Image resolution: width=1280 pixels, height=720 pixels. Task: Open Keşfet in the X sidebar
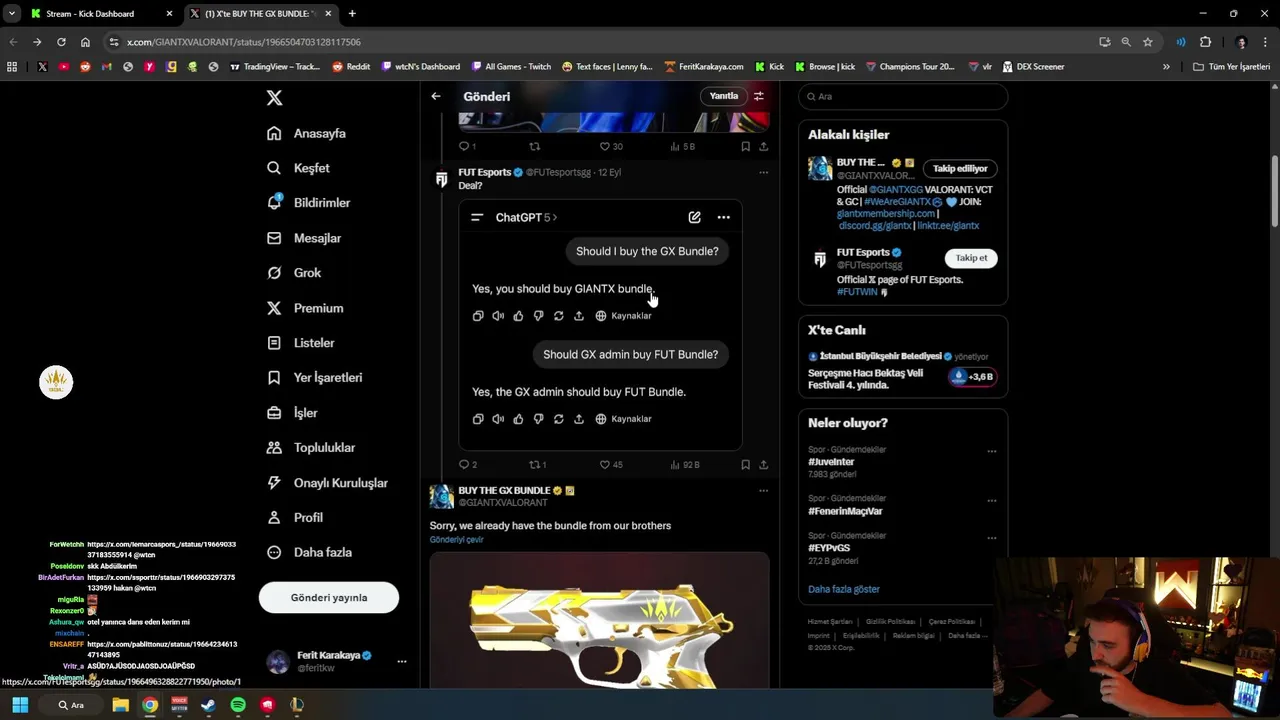(298, 168)
